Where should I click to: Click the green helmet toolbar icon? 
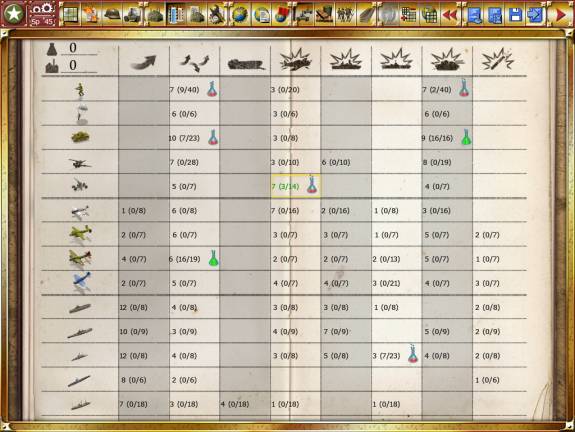(x=112, y=15)
